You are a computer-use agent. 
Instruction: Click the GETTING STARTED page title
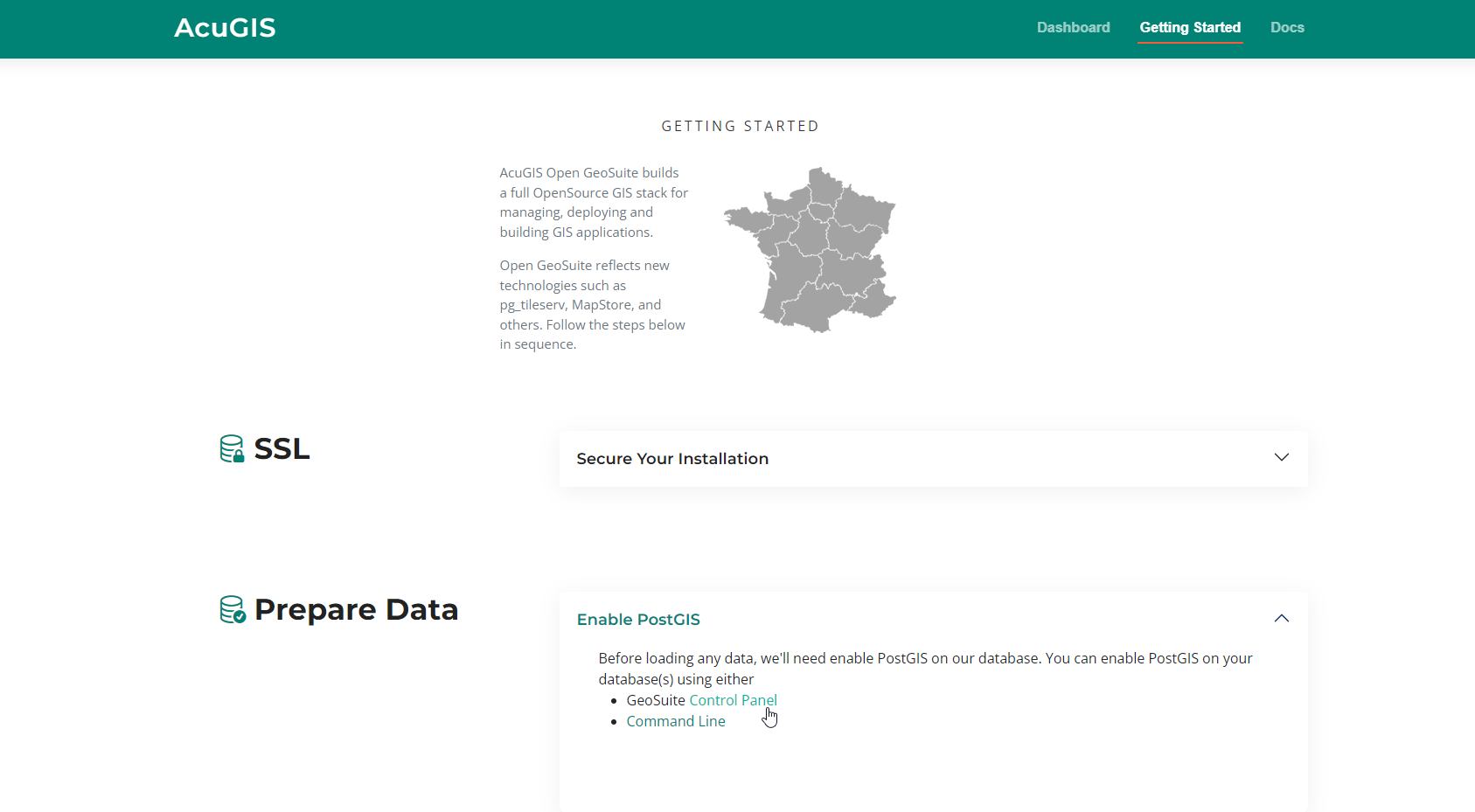point(740,127)
